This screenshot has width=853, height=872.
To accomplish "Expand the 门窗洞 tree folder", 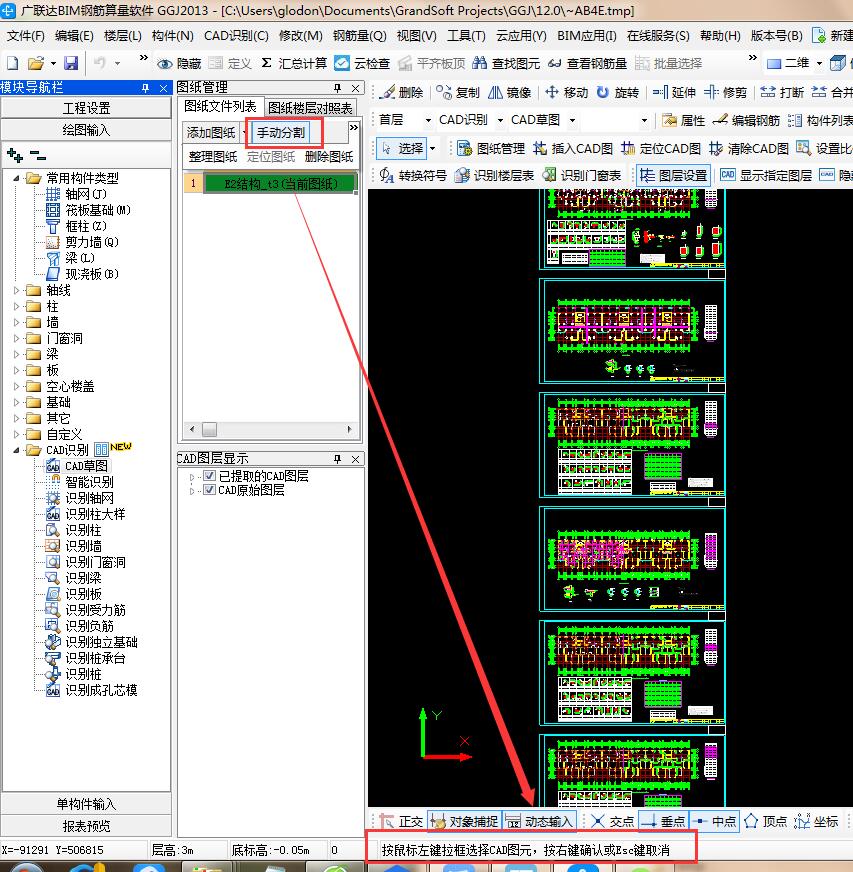I will pos(17,338).
